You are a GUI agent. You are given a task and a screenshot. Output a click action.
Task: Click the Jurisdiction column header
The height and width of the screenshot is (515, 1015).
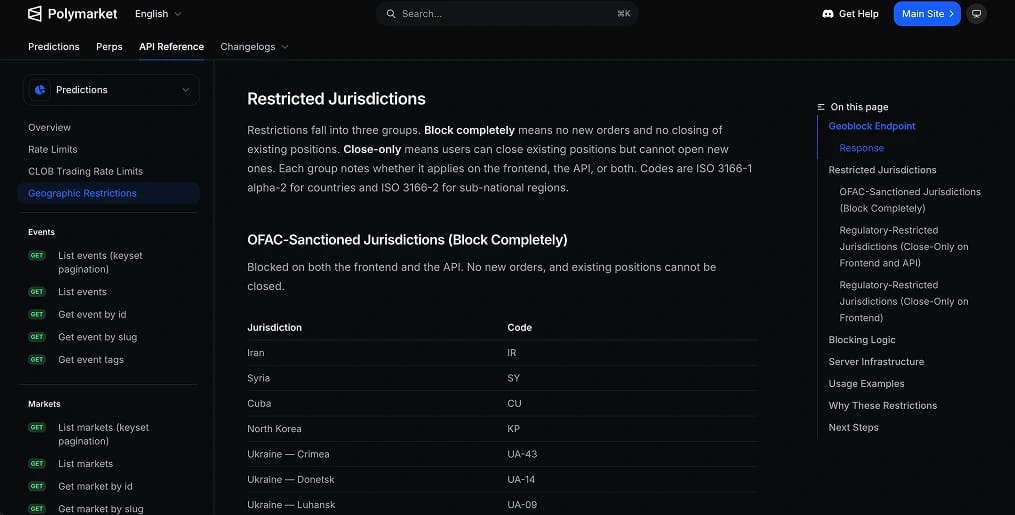[x=274, y=327]
